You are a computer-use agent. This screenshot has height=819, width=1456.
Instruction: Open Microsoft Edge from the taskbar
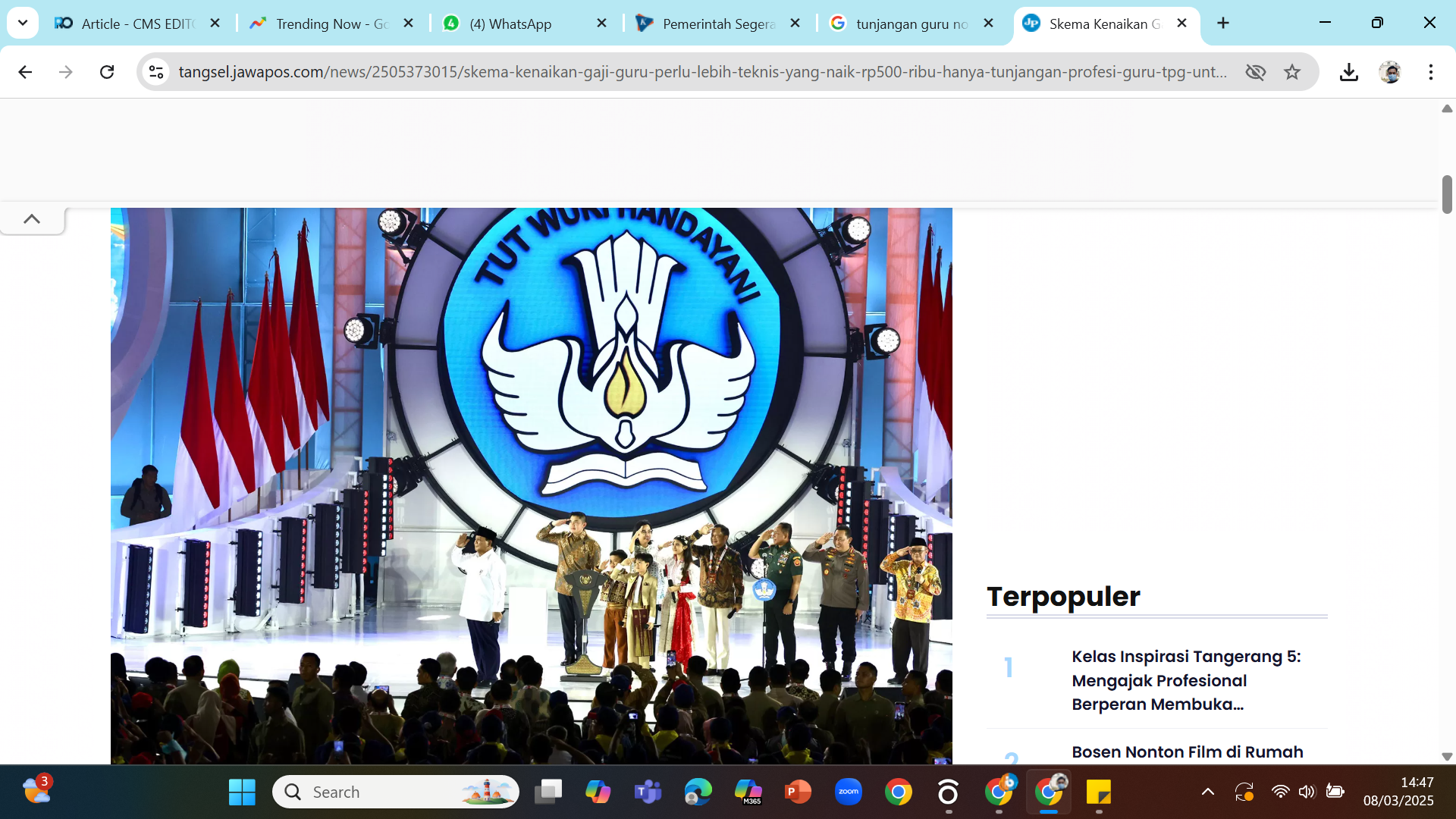click(698, 792)
